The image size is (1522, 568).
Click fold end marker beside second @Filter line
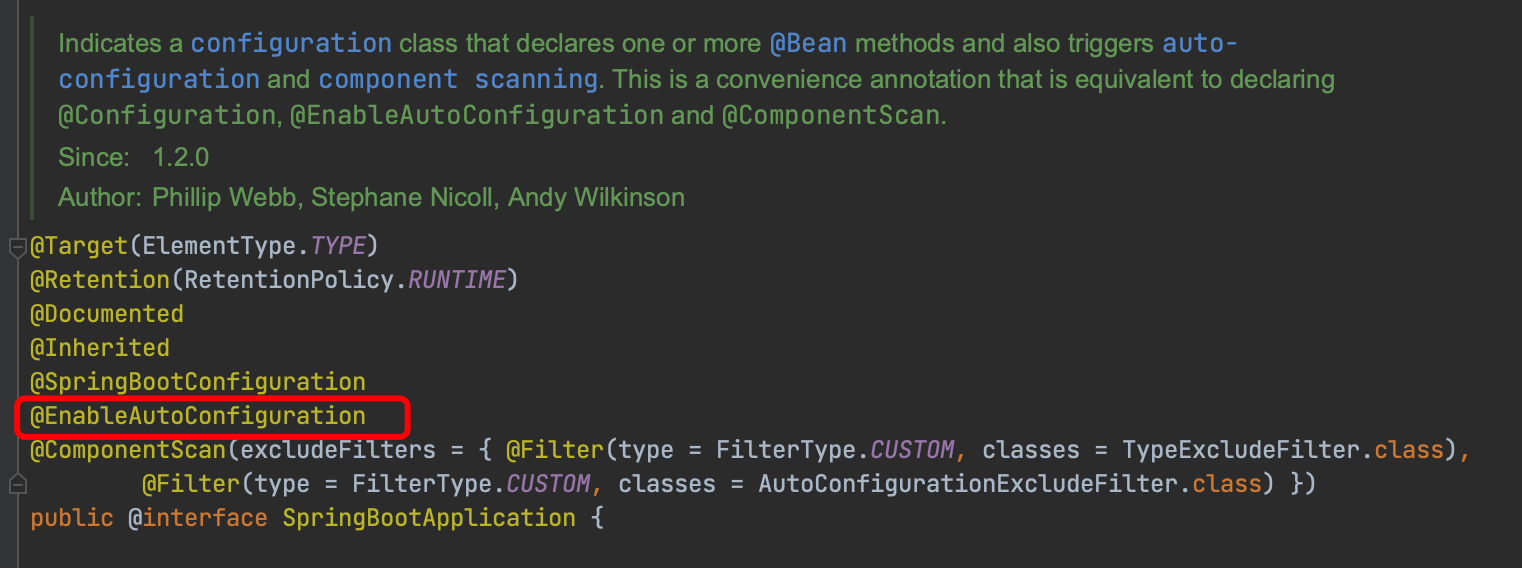[16, 485]
